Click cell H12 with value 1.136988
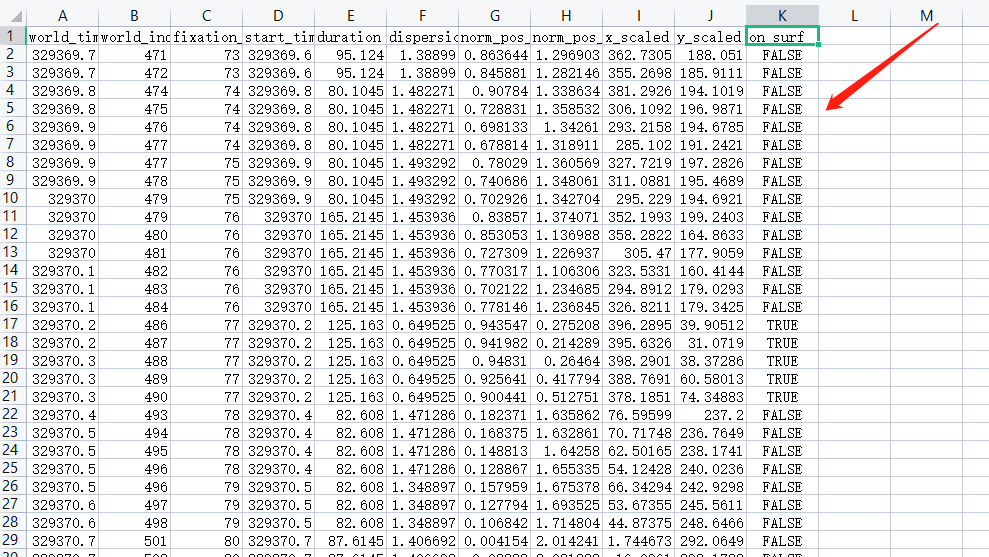This screenshot has width=989, height=557. click(x=566, y=235)
